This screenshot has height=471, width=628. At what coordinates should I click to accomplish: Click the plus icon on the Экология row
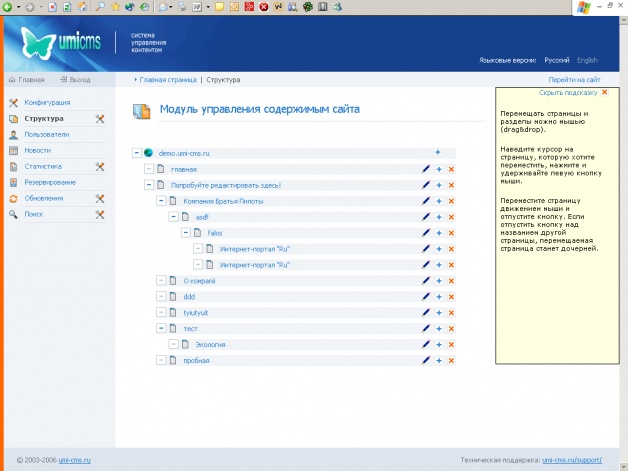438,344
